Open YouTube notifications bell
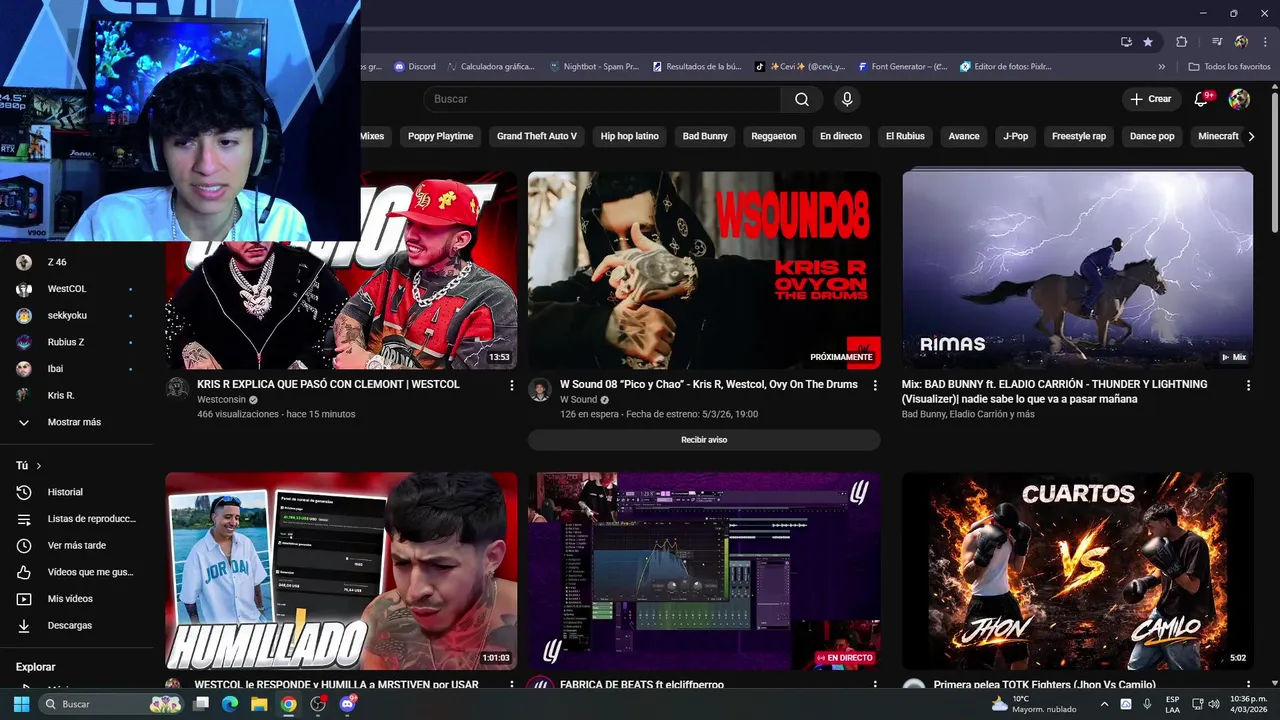The width and height of the screenshot is (1280, 720). tap(1203, 99)
